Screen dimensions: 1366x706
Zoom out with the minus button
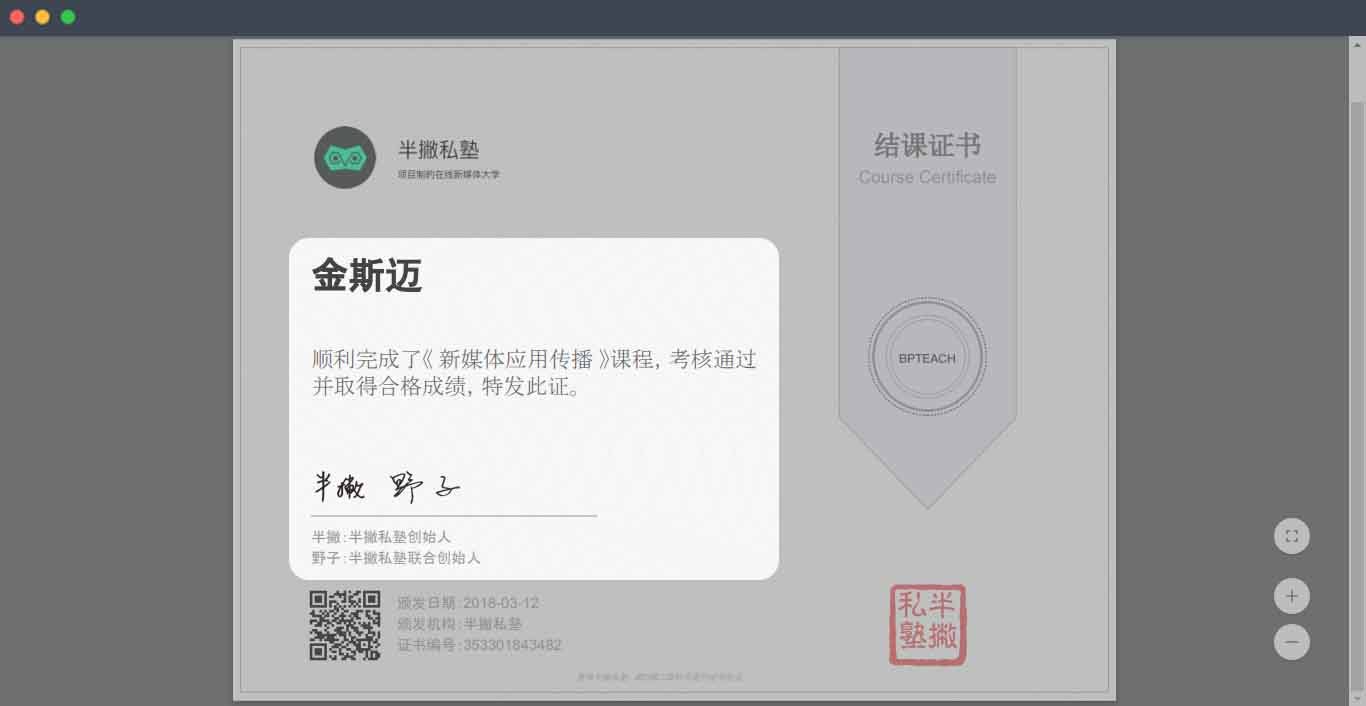click(x=1291, y=642)
